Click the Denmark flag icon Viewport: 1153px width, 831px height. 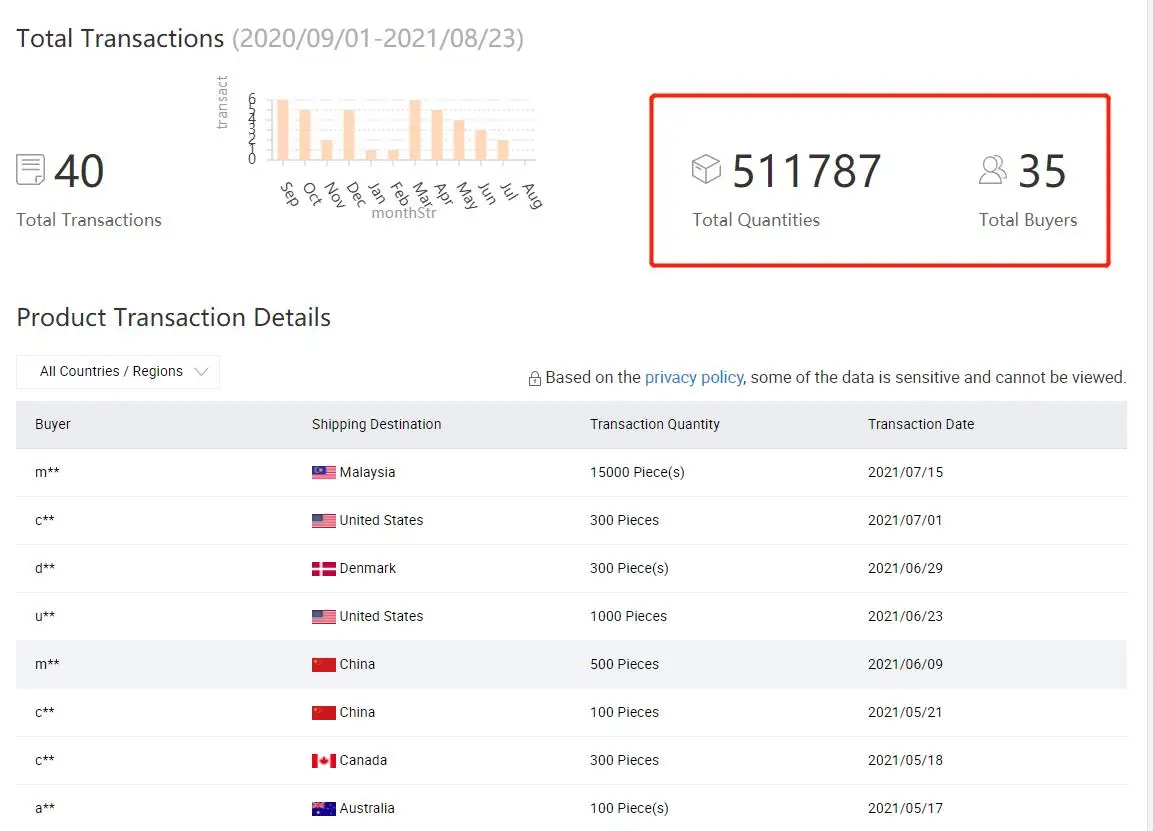pos(323,568)
